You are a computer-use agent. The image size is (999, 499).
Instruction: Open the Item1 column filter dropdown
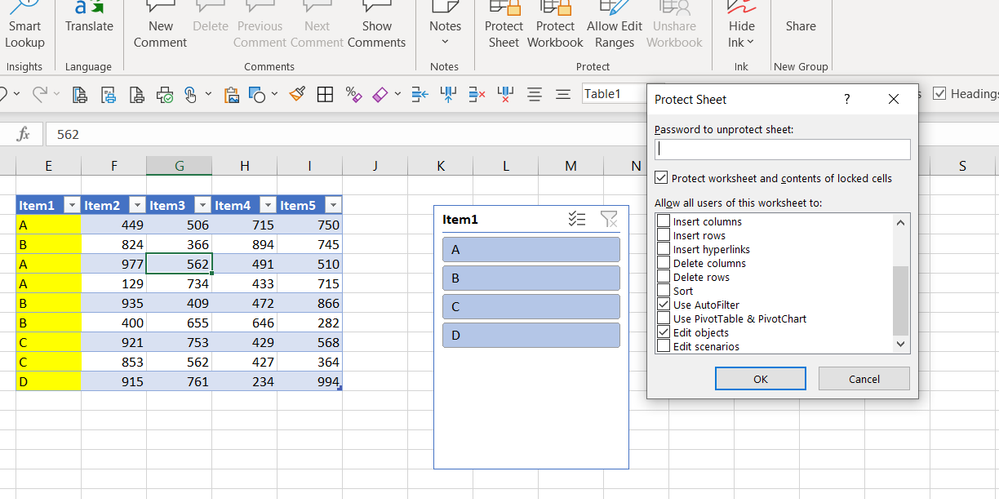click(72, 205)
